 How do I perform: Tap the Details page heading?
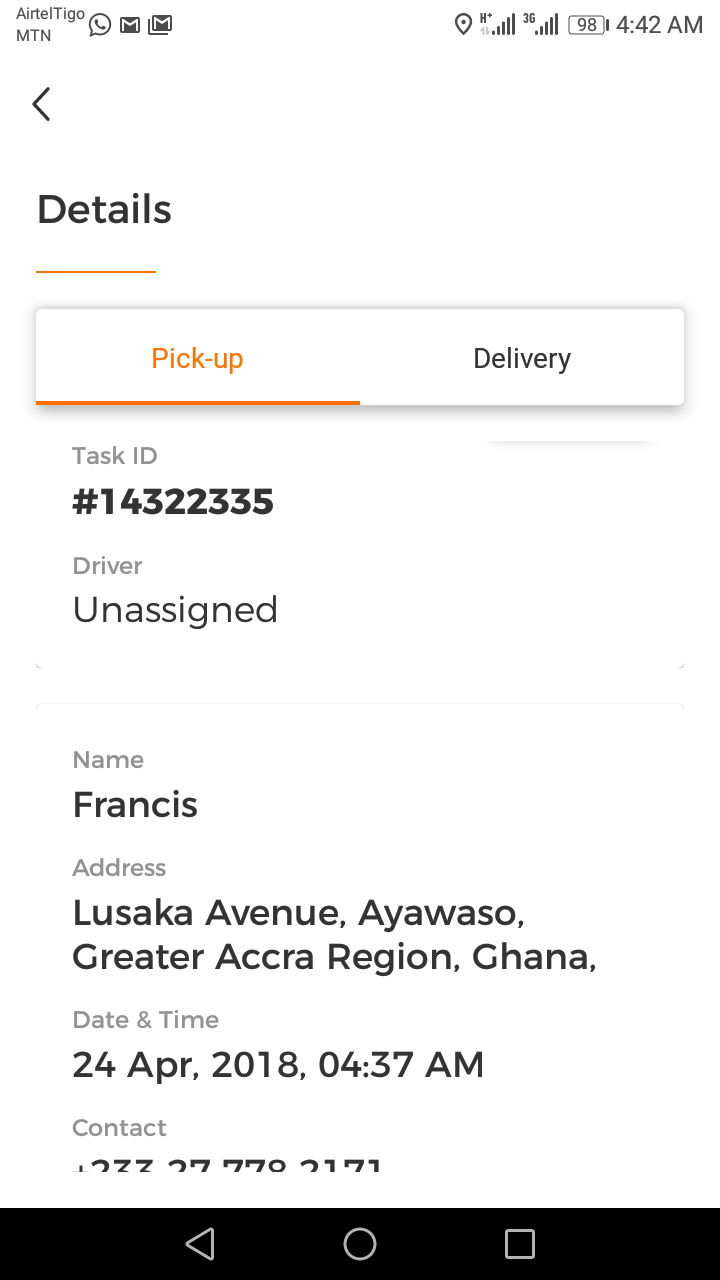[104, 209]
